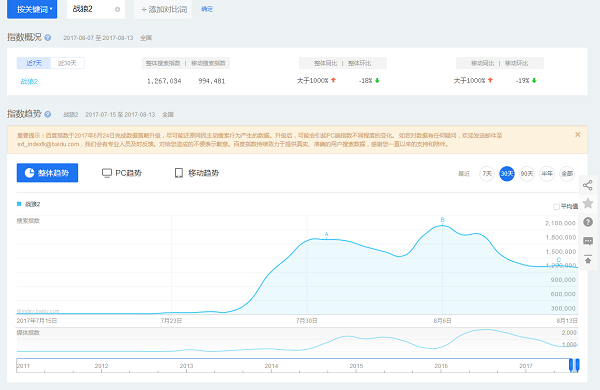Click the star favorite icon
Viewport: 600px width, 390px height.
pos(588,203)
